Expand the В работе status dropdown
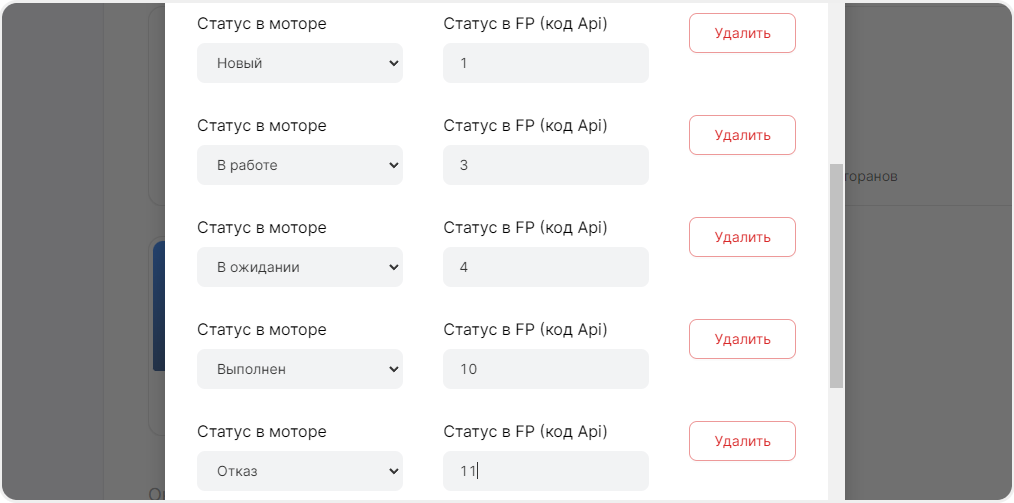1014x503 pixels. point(299,165)
